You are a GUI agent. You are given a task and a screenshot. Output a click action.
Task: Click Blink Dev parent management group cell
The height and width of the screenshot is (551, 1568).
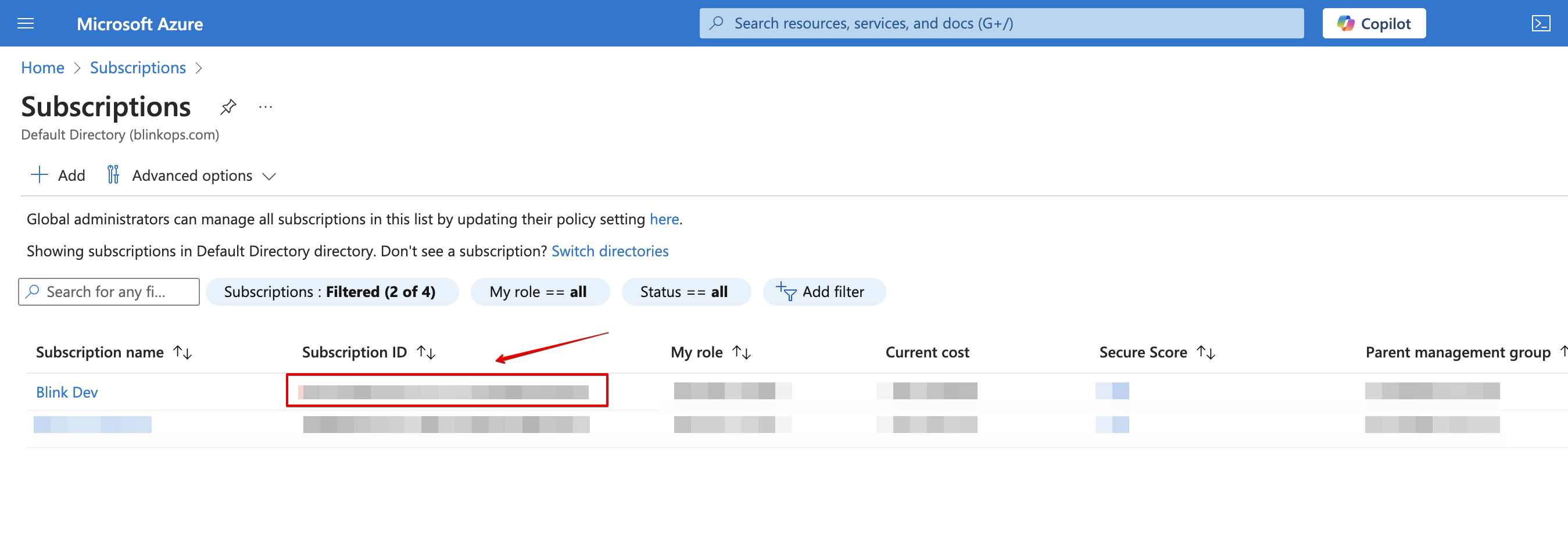coord(1432,391)
